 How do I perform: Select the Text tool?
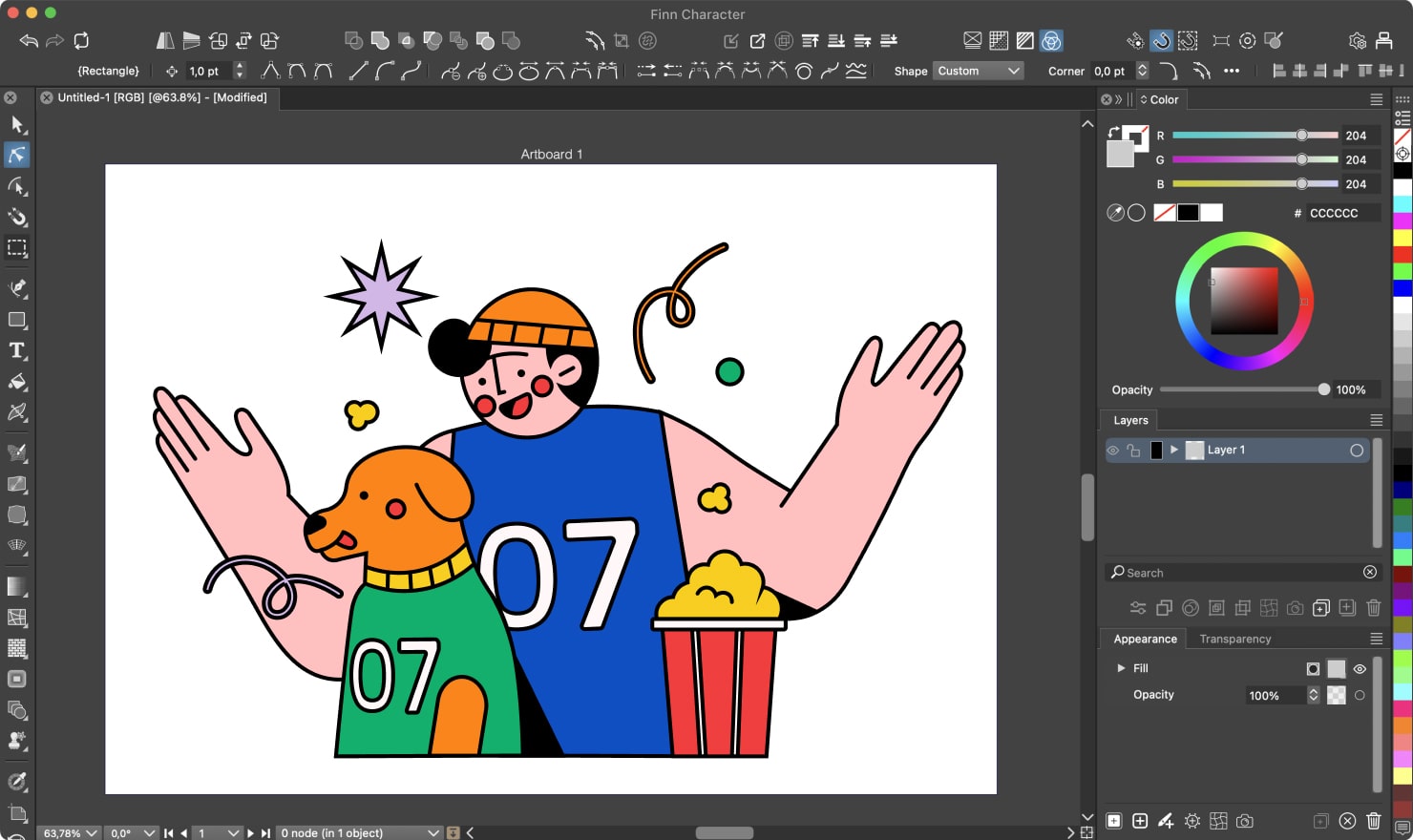coord(15,350)
